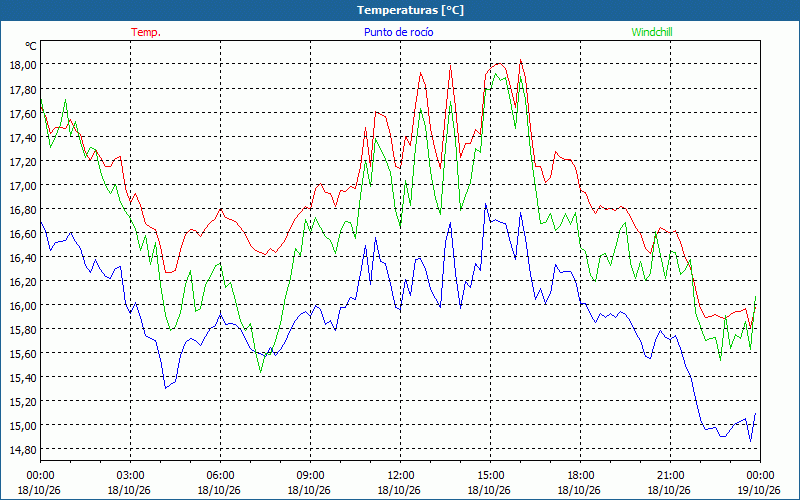The image size is (800, 500).
Task: Click the 15,00 y-axis value
Action: click(x=23, y=426)
